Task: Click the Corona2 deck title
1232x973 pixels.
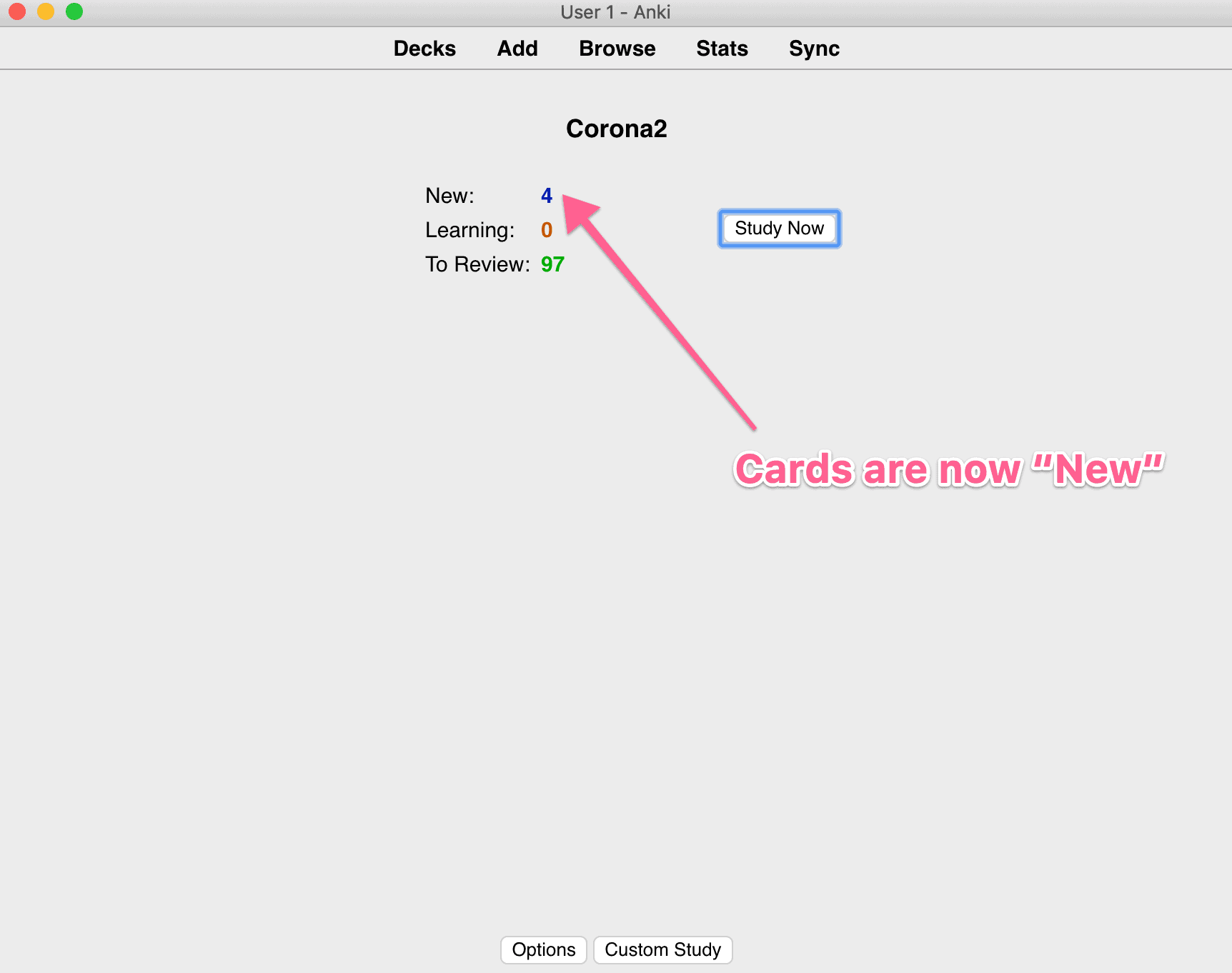Action: [x=616, y=129]
